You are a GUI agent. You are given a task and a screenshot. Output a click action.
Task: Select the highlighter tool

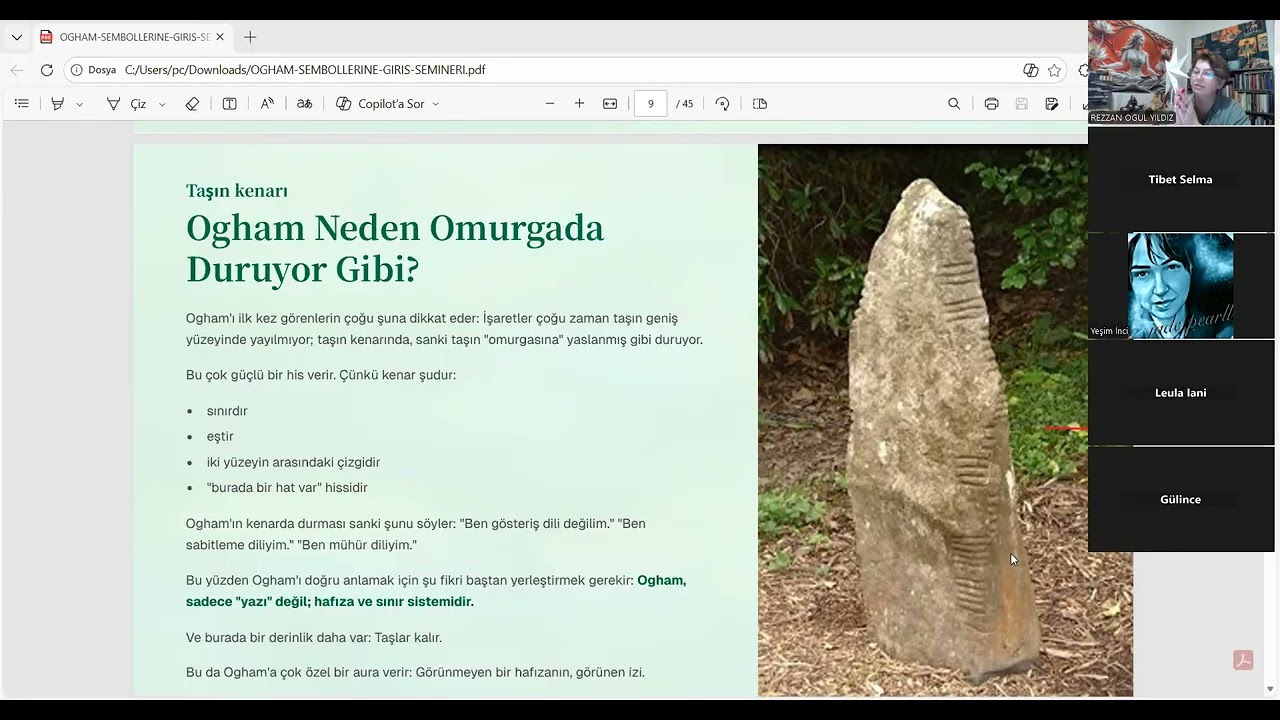58,104
